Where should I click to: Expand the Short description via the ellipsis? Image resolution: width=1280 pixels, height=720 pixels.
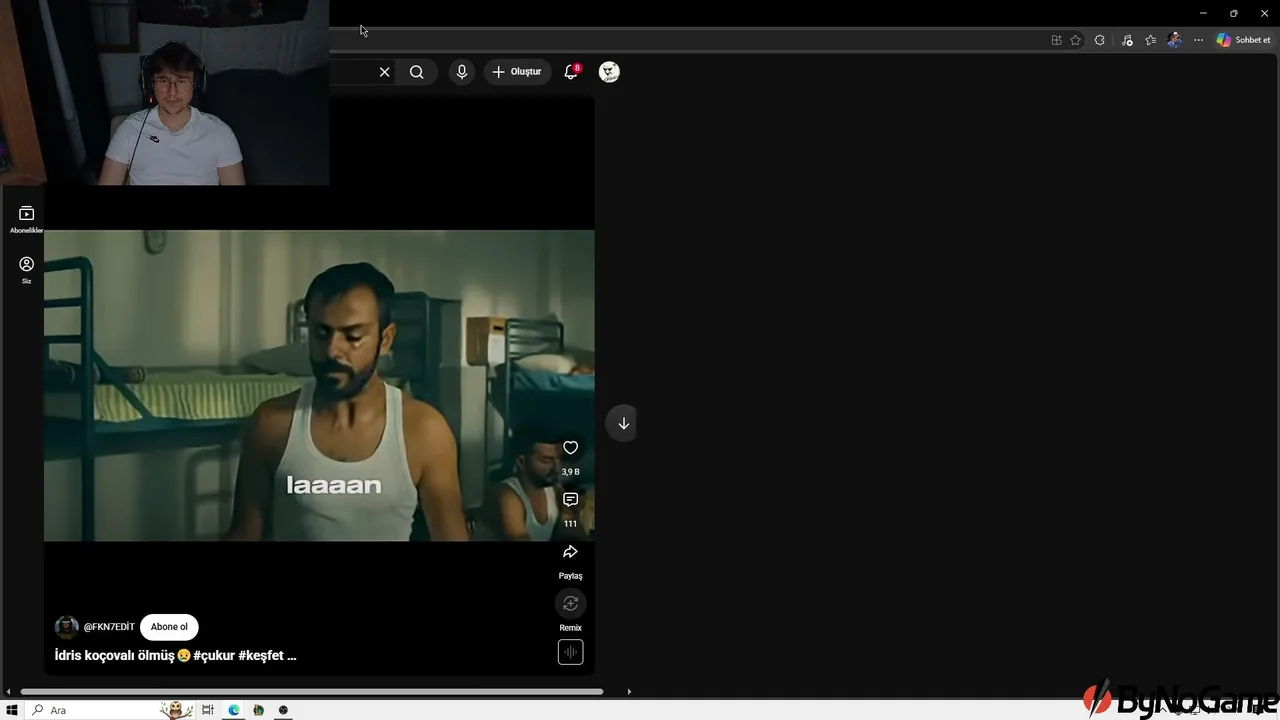[291, 656]
